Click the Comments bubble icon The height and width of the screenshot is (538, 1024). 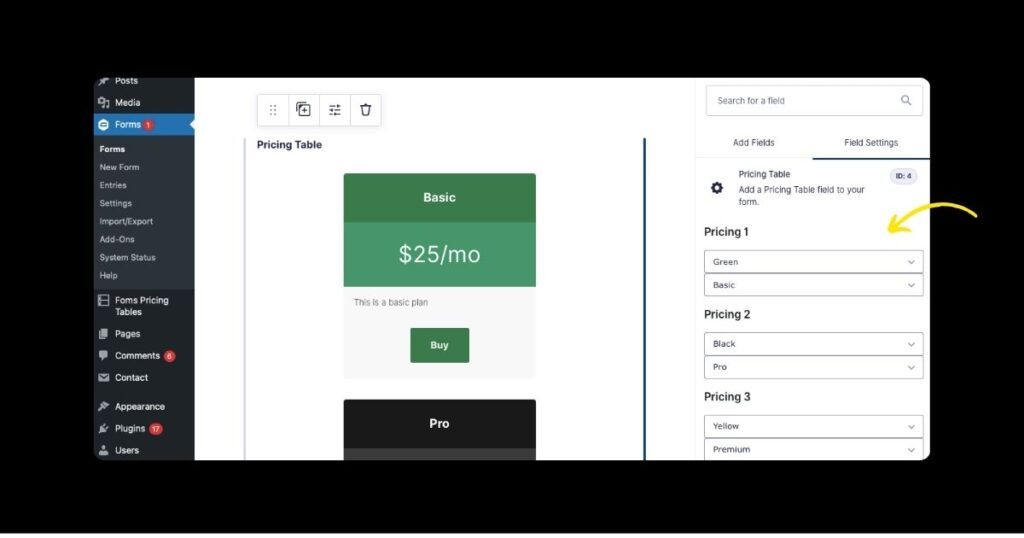pyautogui.click(x=103, y=356)
